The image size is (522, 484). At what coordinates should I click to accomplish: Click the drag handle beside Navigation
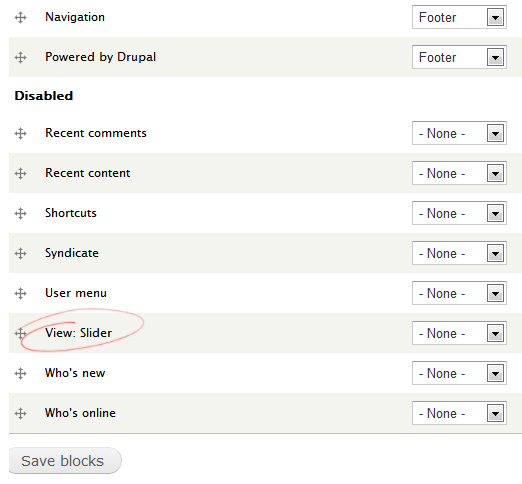point(20,17)
